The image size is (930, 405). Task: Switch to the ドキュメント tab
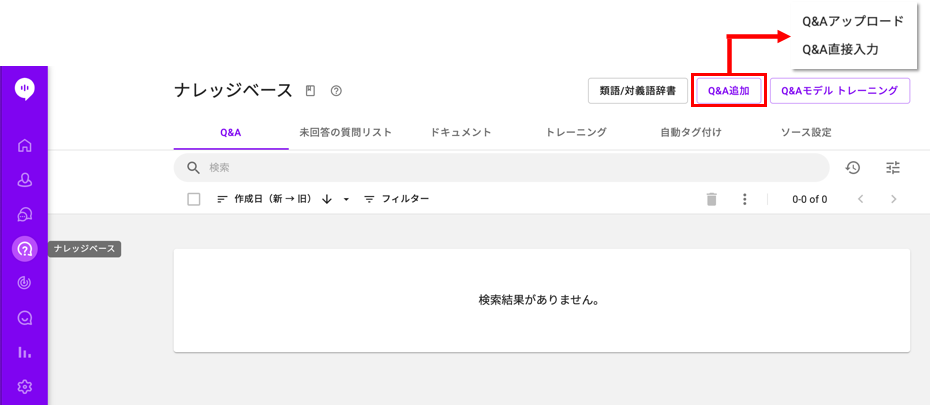[461, 132]
